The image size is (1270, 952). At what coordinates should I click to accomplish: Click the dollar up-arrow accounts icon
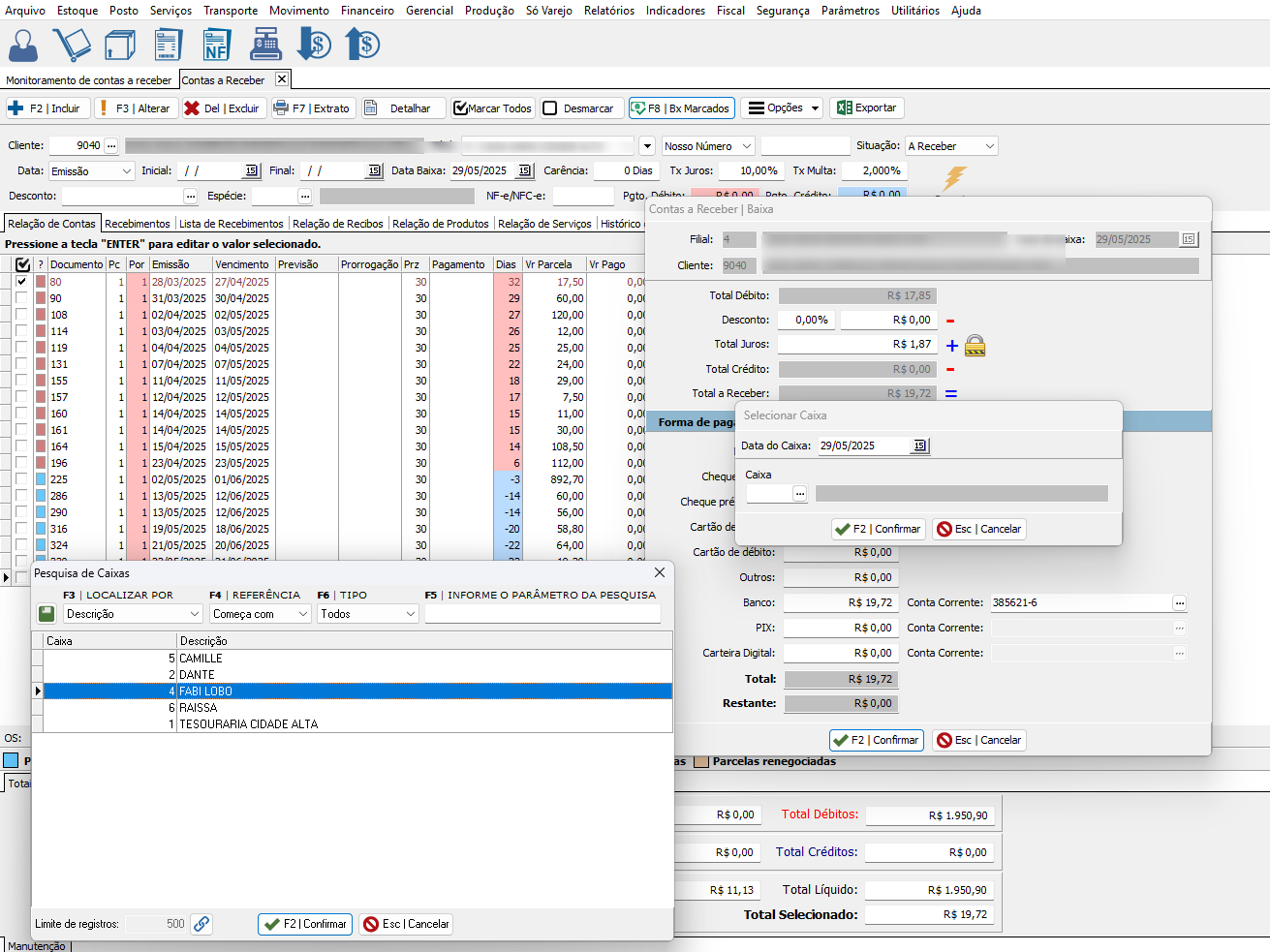point(362,46)
